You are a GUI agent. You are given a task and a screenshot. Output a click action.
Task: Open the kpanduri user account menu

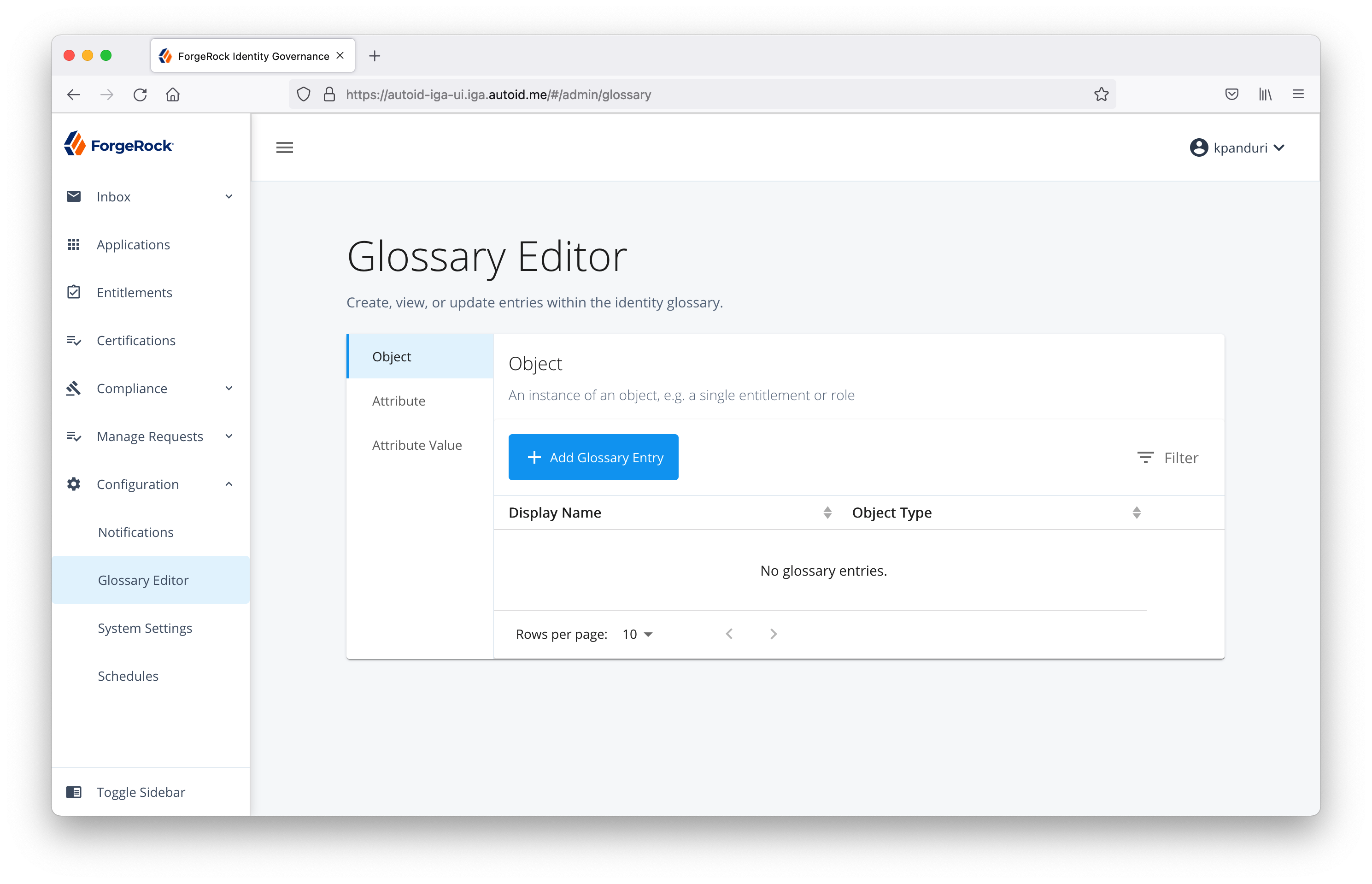[1237, 148]
